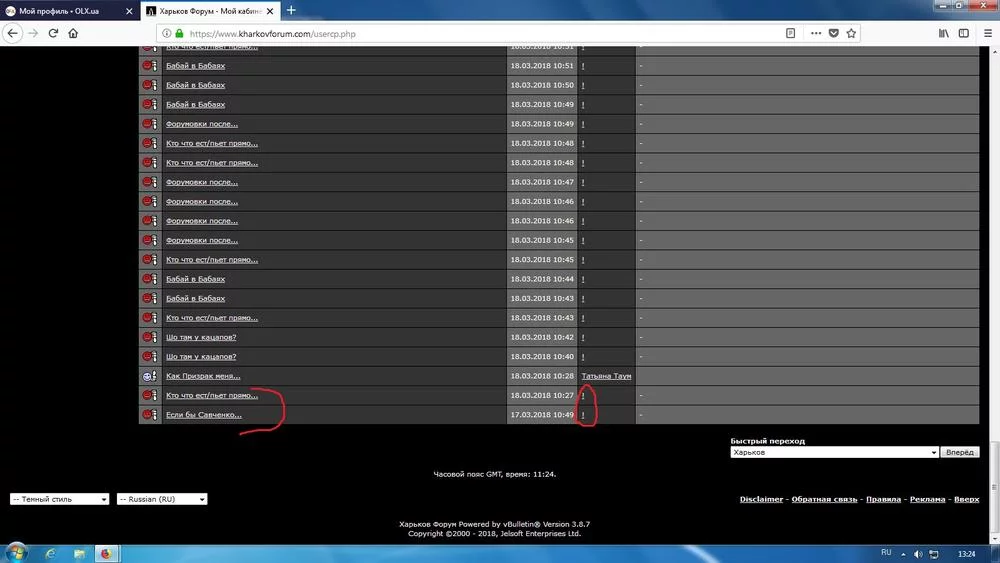Switch to the Мой профиль OLX.ua tab
This screenshot has width=1000, height=563.
[69, 11]
